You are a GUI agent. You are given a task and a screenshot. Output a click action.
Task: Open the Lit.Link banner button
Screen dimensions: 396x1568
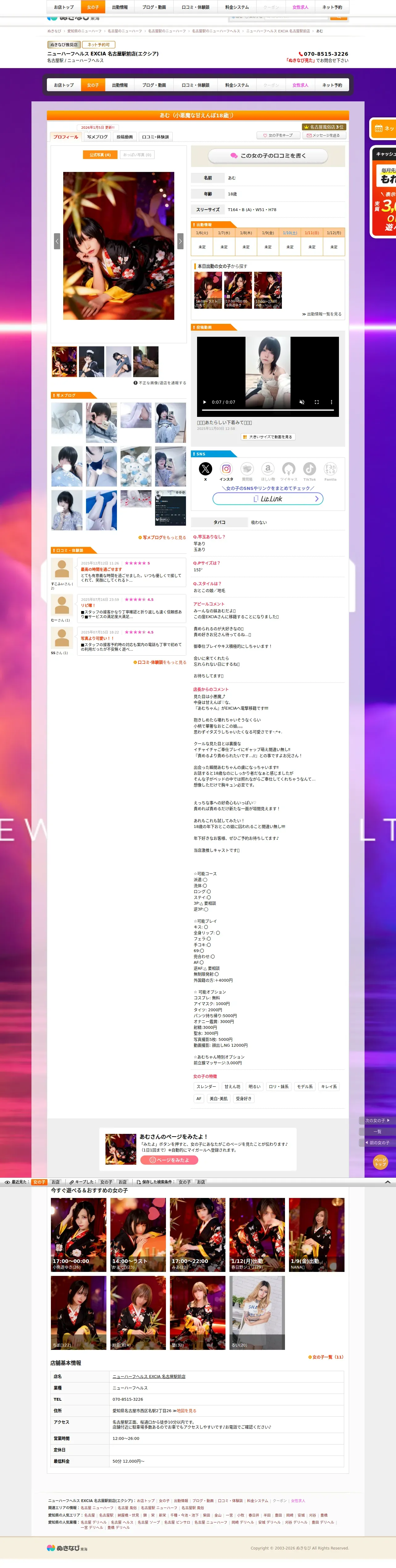coord(268,499)
